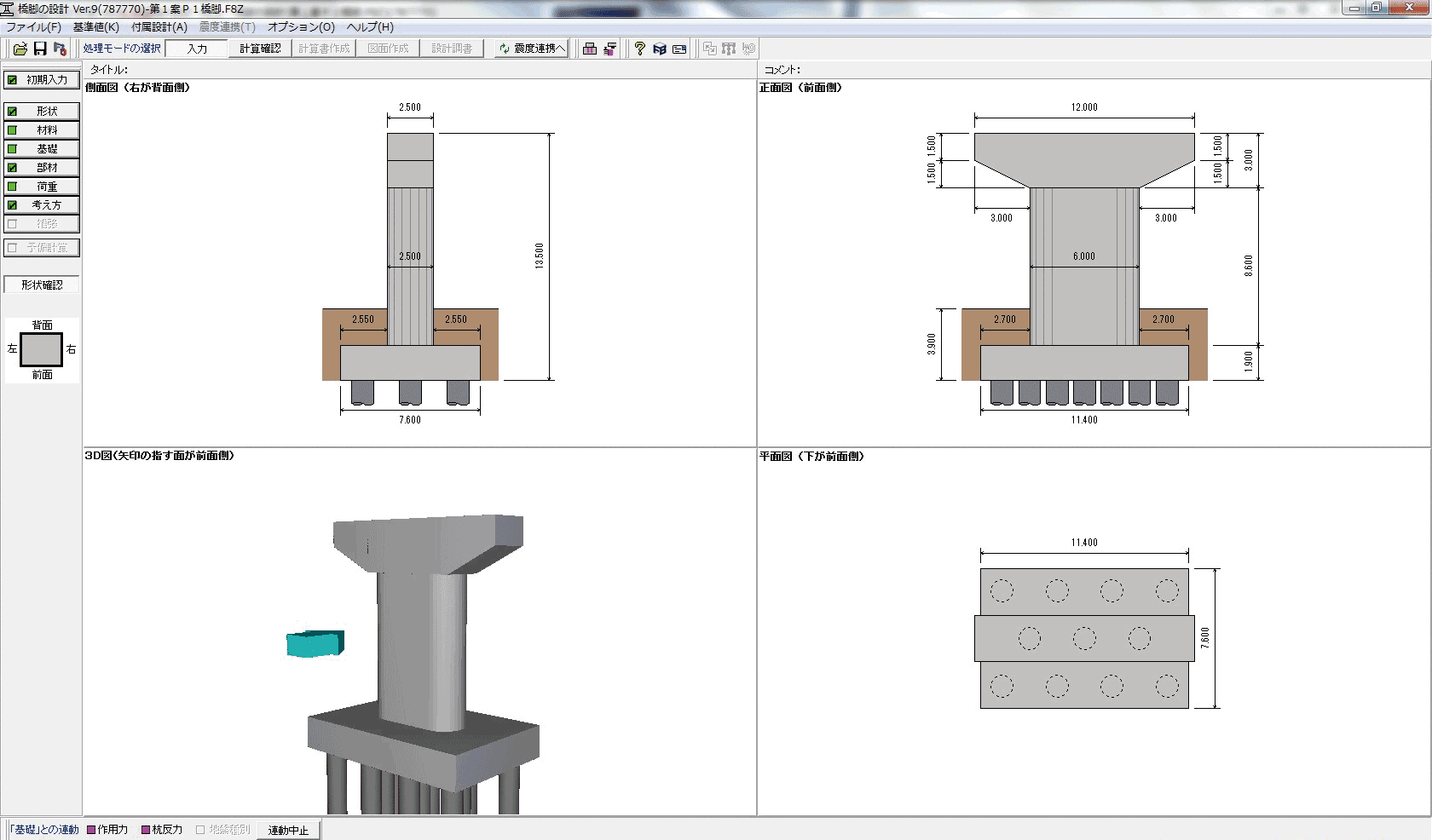Screen dimensions: 1432x840
Task: Click the 13.500 height dimension in side view
Action: (x=539, y=256)
